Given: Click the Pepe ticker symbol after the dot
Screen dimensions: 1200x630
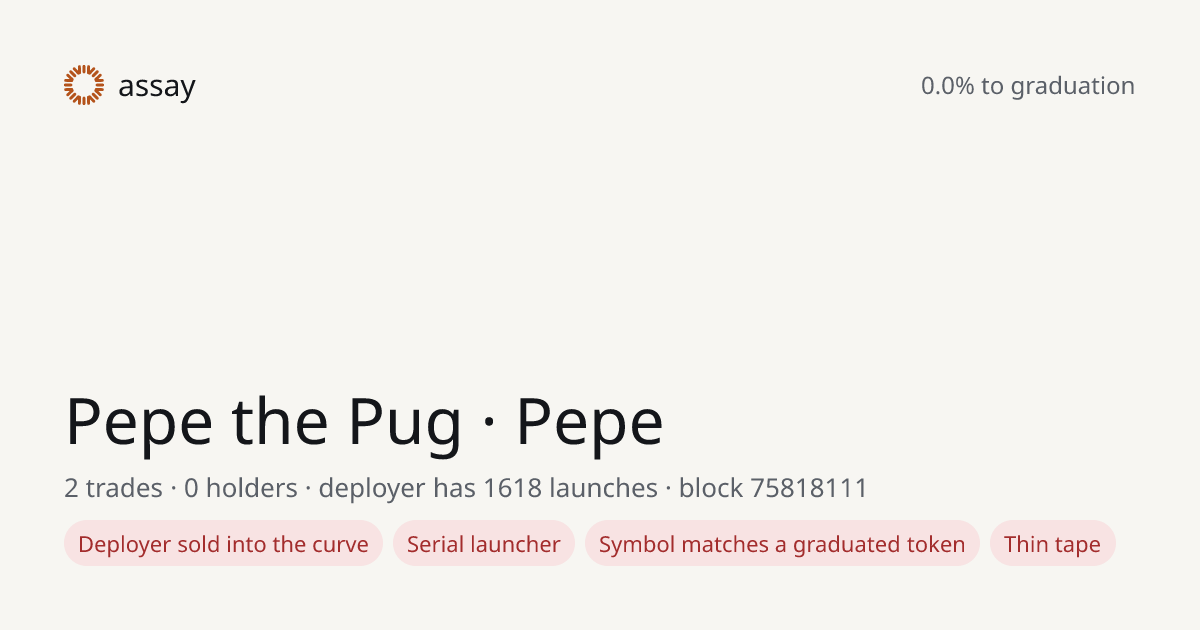Looking at the screenshot, I should point(589,423).
